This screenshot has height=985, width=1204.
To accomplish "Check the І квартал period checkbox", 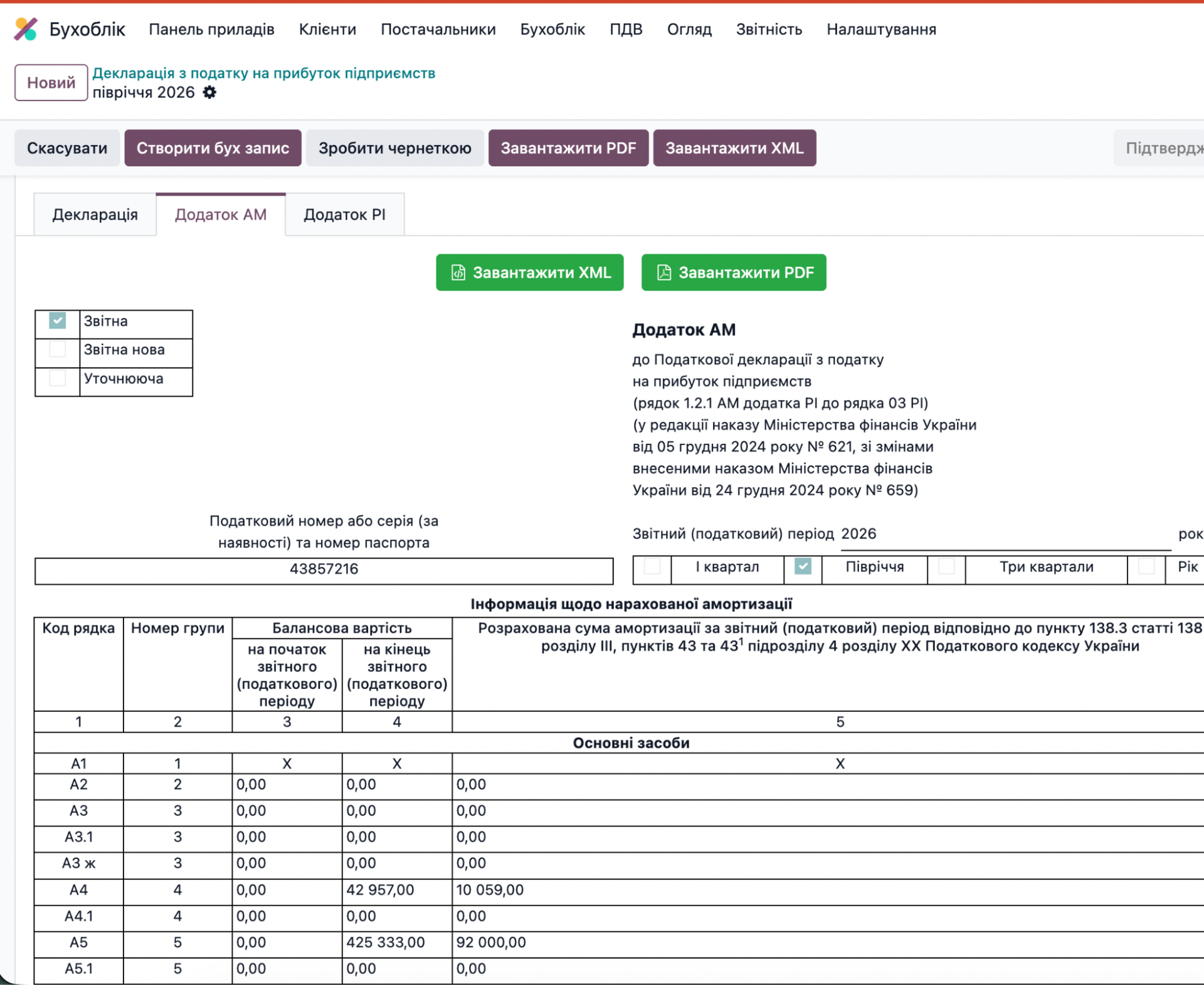I will pos(652,566).
